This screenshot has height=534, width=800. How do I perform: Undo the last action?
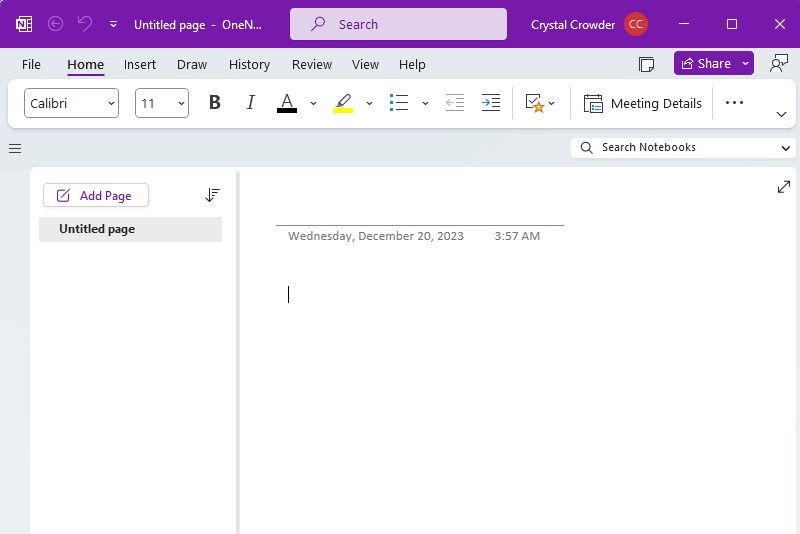coord(85,23)
